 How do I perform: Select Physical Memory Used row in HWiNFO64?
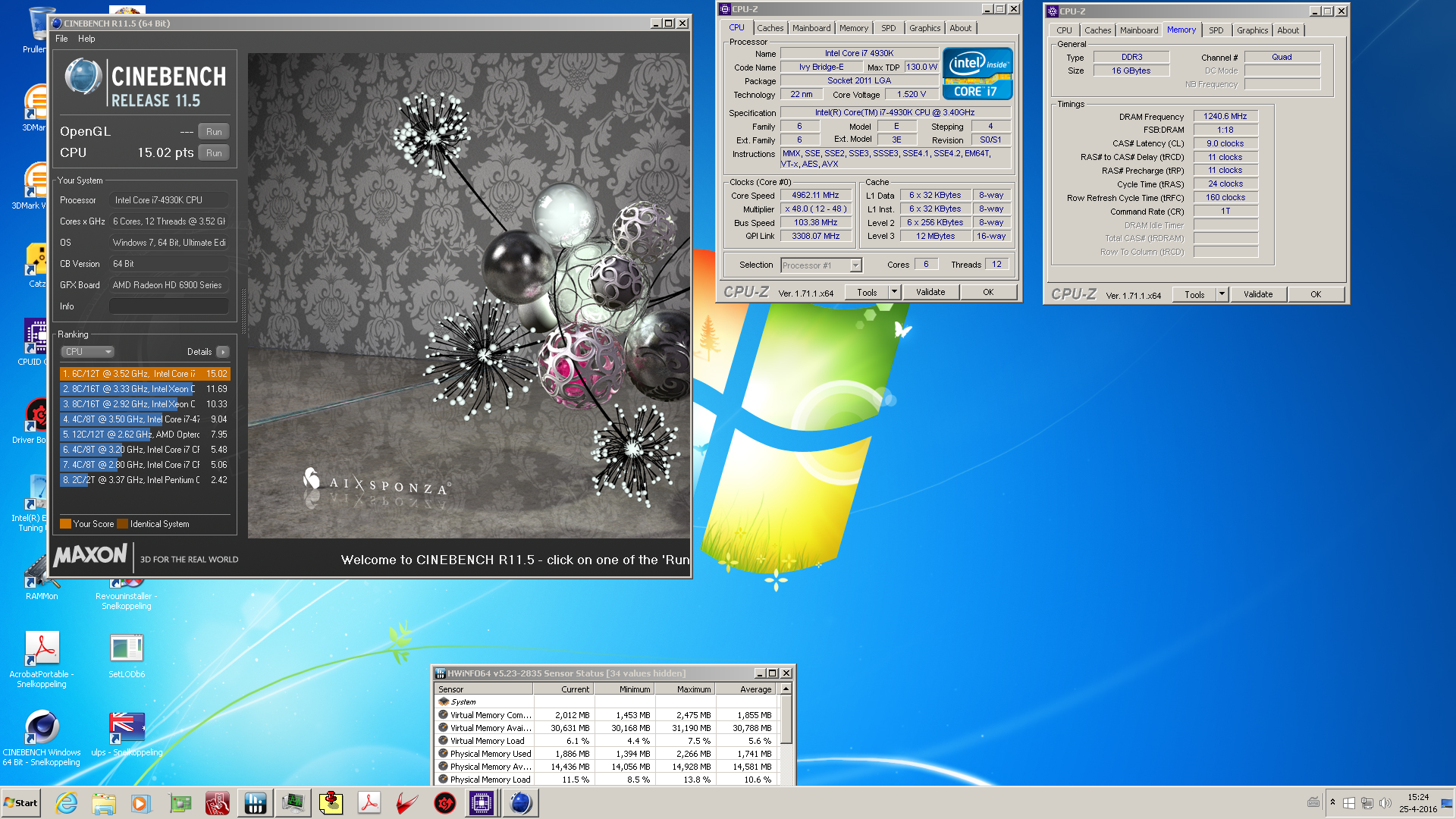(607, 754)
